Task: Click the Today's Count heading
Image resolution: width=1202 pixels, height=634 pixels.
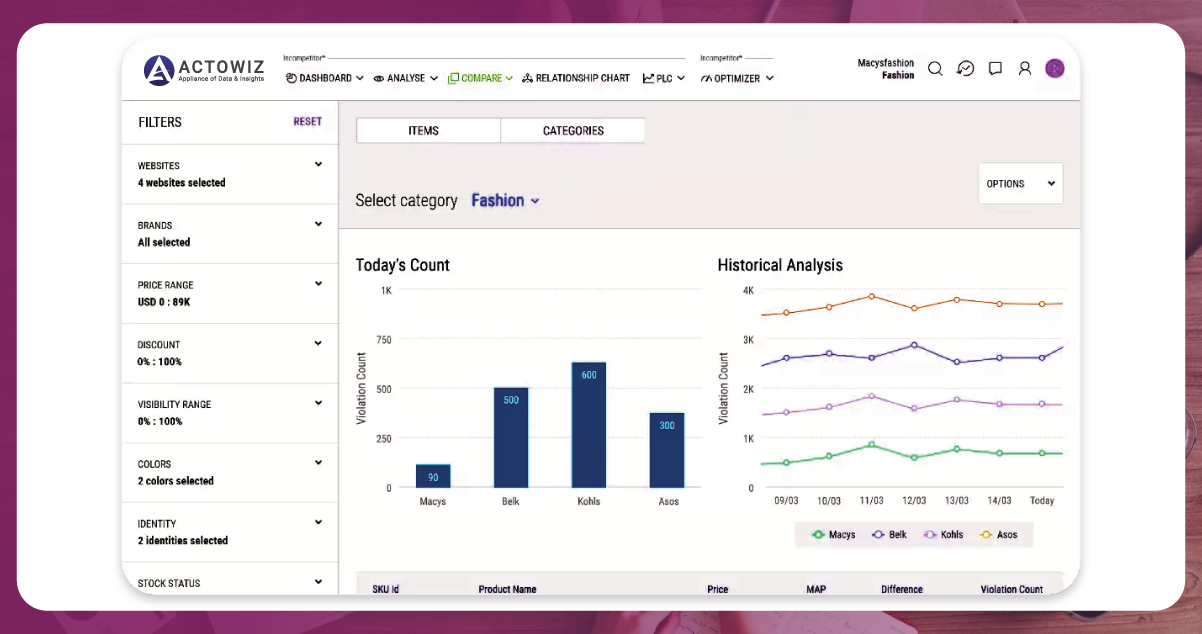Action: [403, 265]
